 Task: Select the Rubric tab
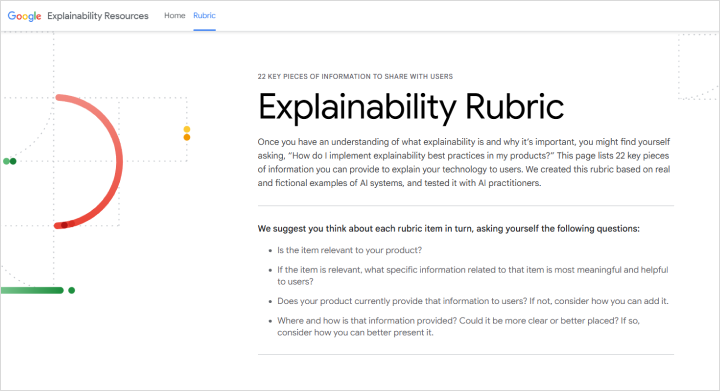pos(204,16)
